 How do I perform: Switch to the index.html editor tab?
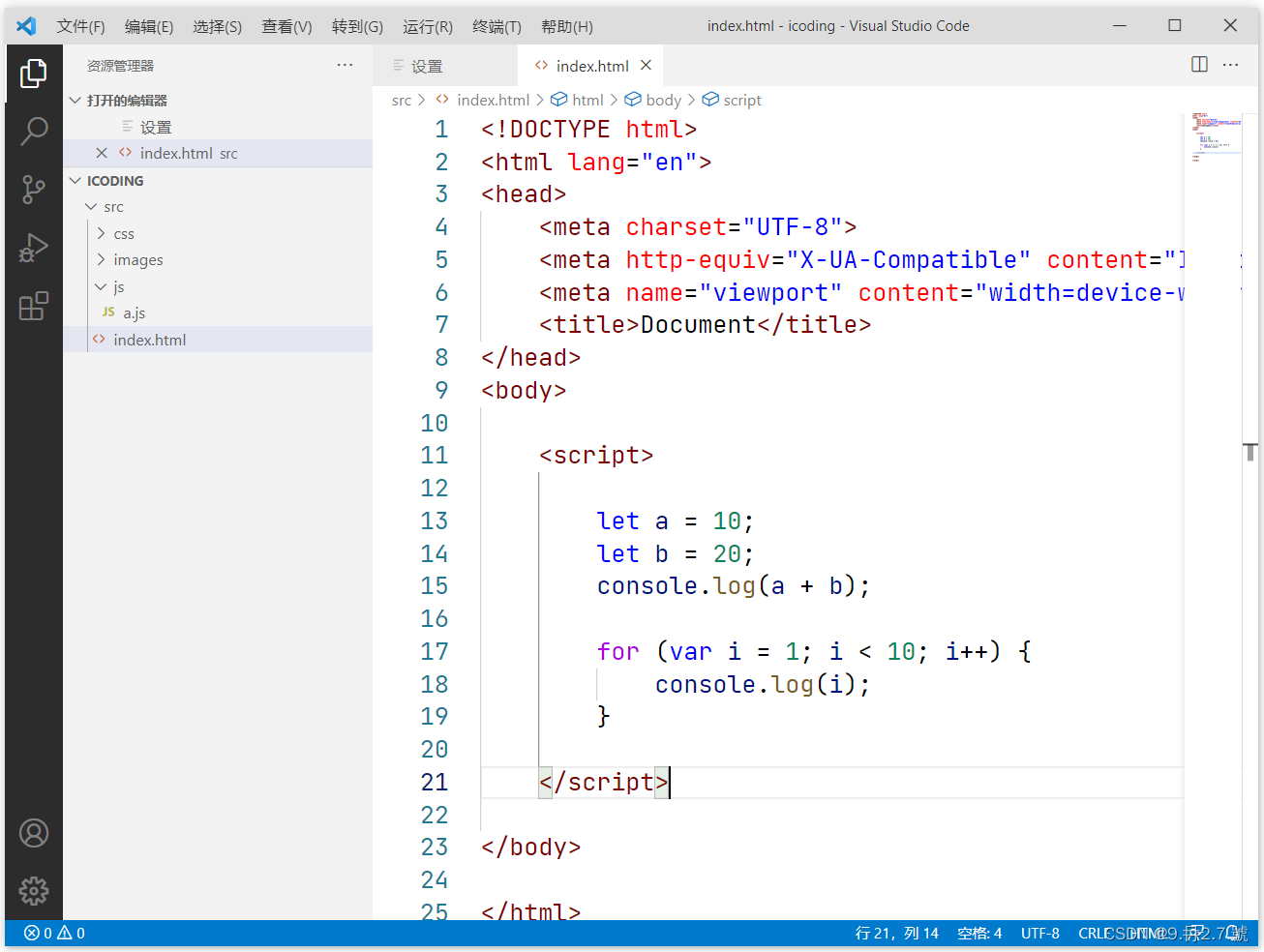(590, 66)
